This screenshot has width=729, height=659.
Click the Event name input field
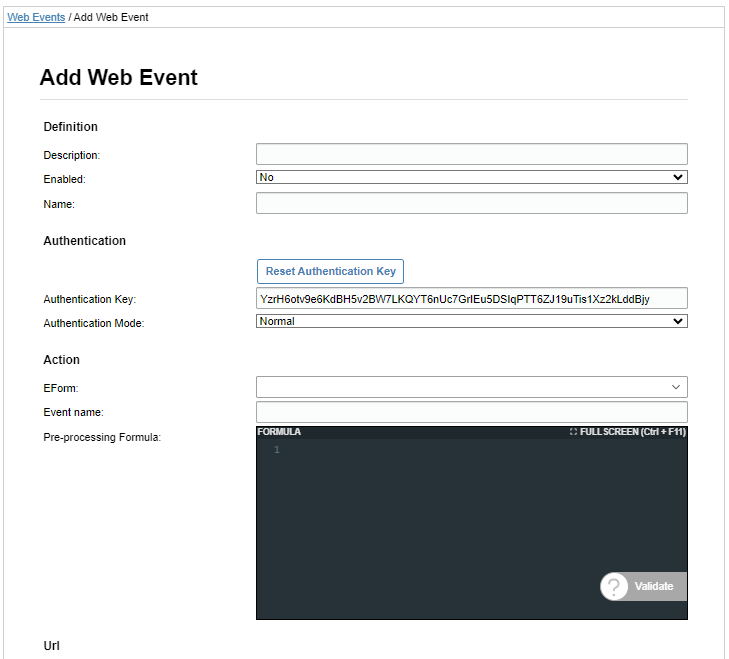[x=471, y=412]
